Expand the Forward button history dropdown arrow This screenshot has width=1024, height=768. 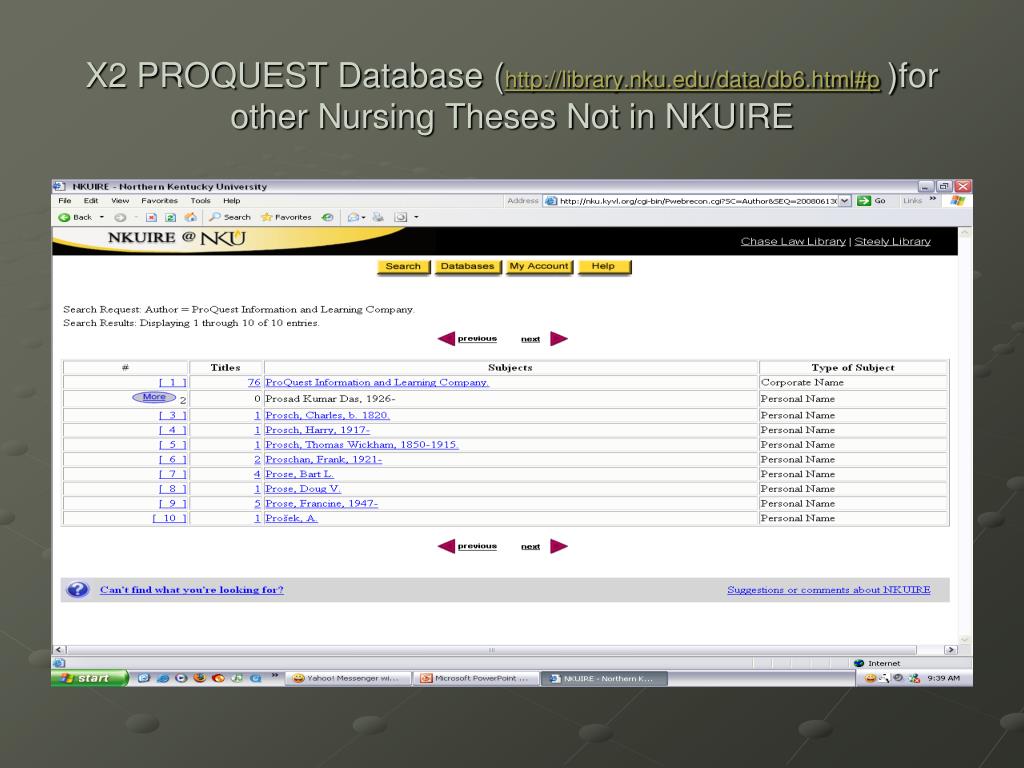pos(136,217)
